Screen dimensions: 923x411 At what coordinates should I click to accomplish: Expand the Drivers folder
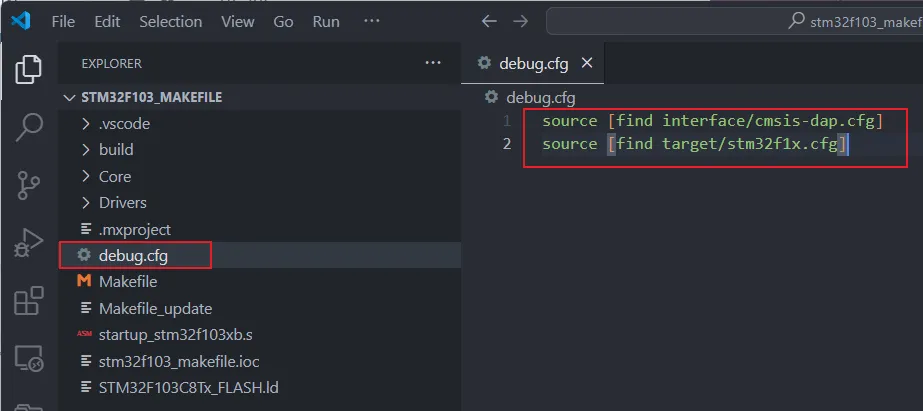(x=122, y=203)
